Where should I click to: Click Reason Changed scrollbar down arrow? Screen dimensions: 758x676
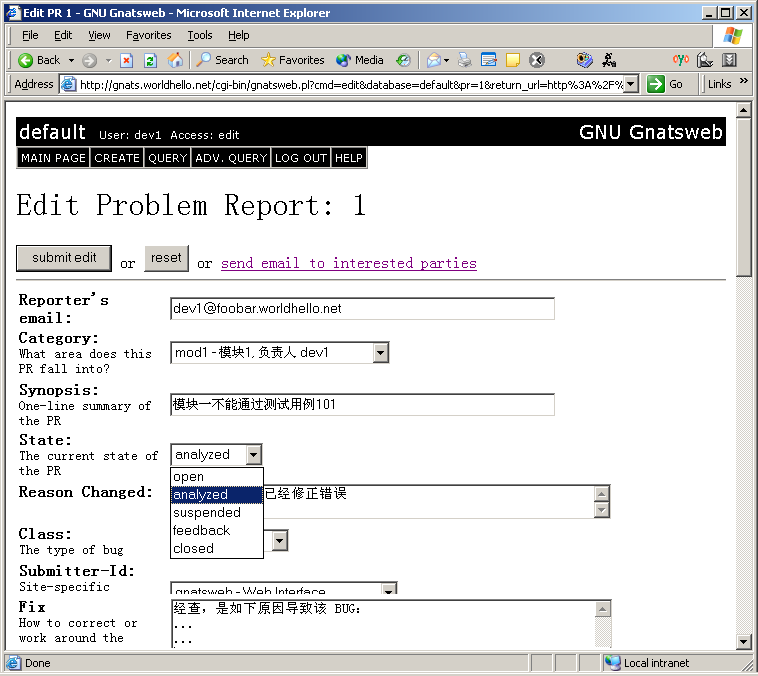point(601,509)
